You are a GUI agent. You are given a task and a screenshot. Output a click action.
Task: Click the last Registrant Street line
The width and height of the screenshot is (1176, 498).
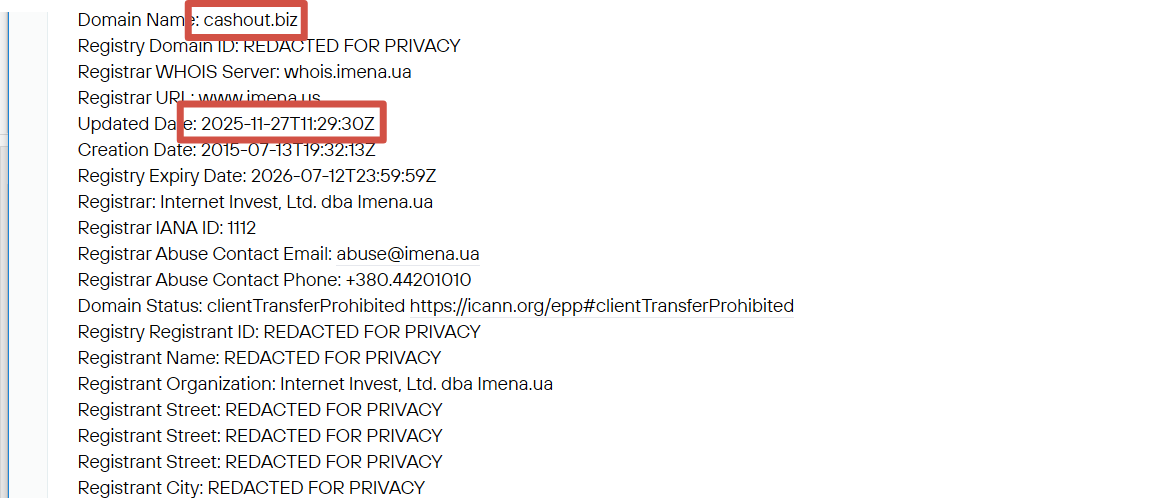pos(260,462)
